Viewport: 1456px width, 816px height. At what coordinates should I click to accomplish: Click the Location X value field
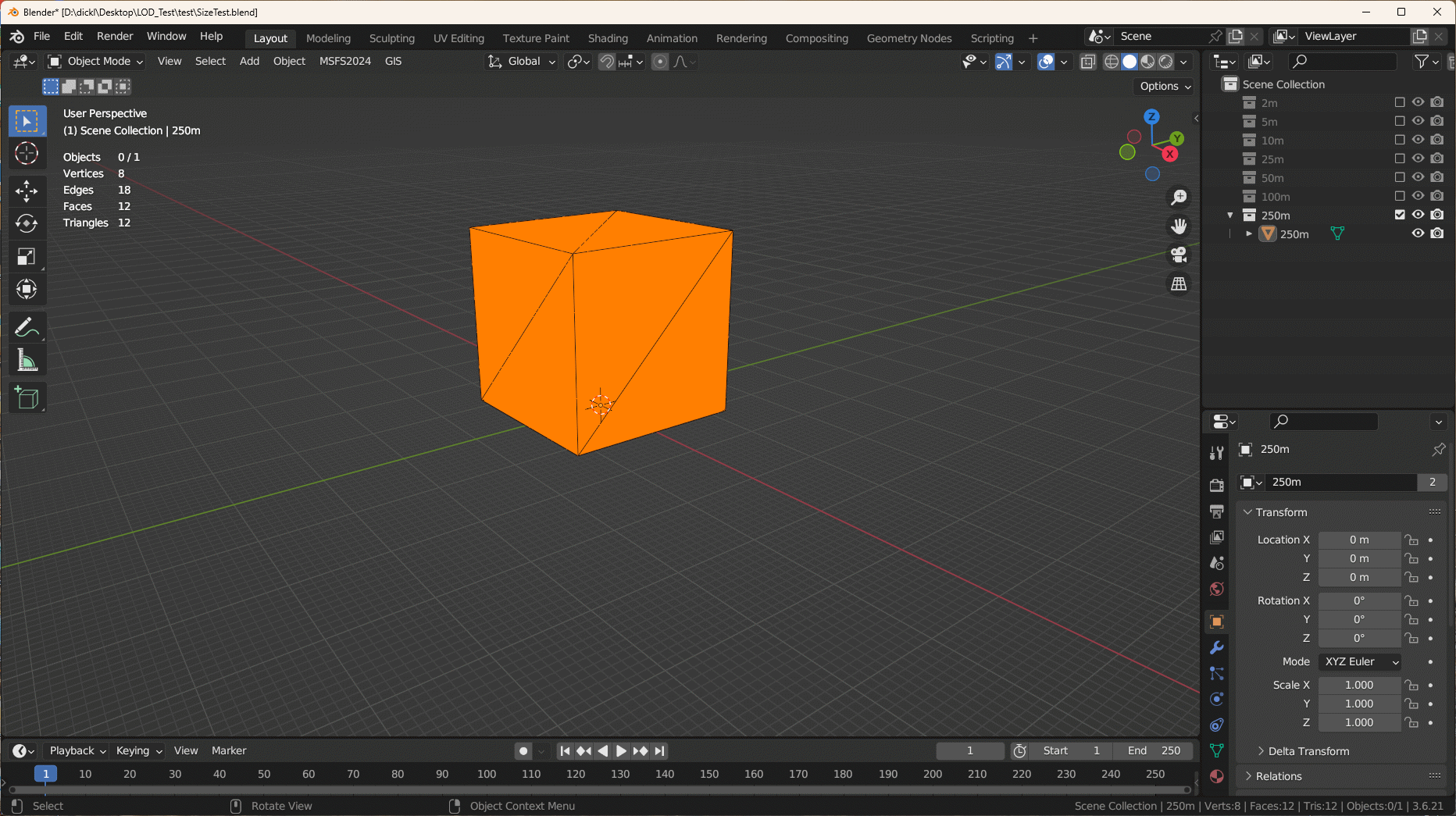point(1359,540)
